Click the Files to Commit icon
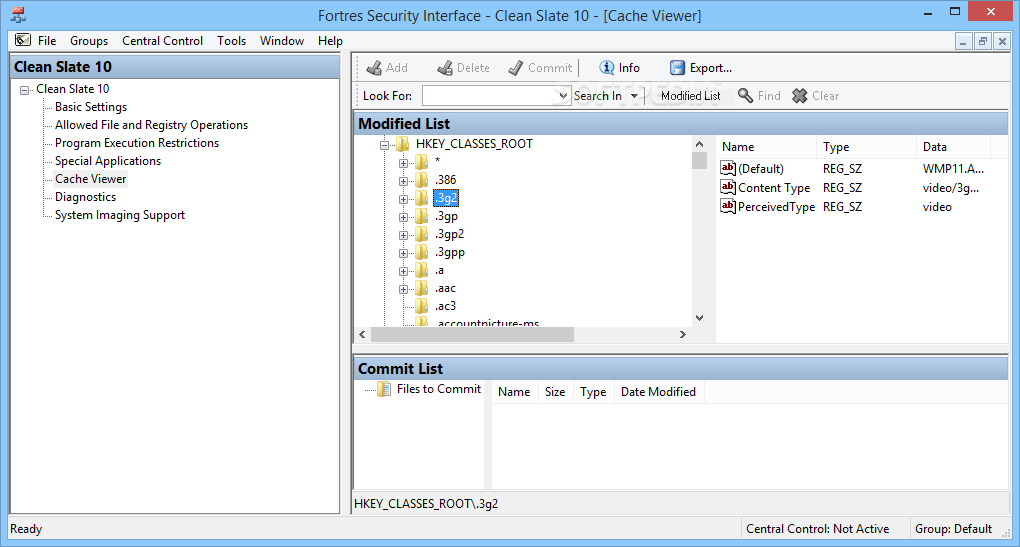1020x547 pixels. click(384, 389)
